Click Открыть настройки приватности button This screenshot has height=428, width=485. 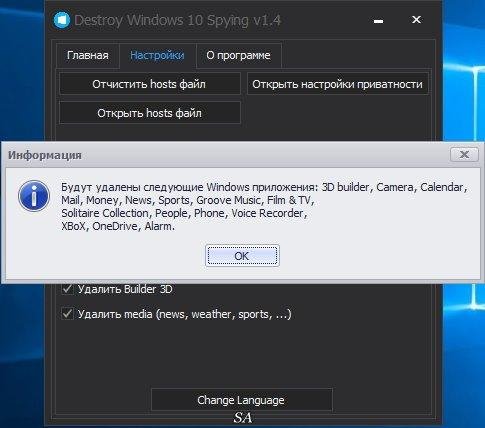point(337,84)
